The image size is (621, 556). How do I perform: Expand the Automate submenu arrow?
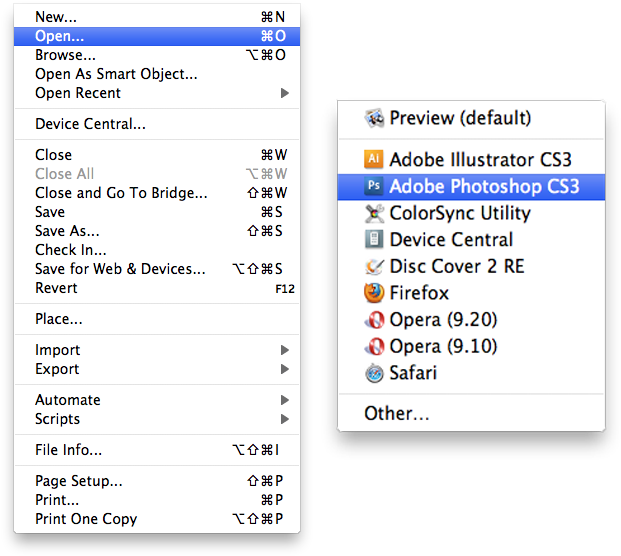[x=284, y=400]
